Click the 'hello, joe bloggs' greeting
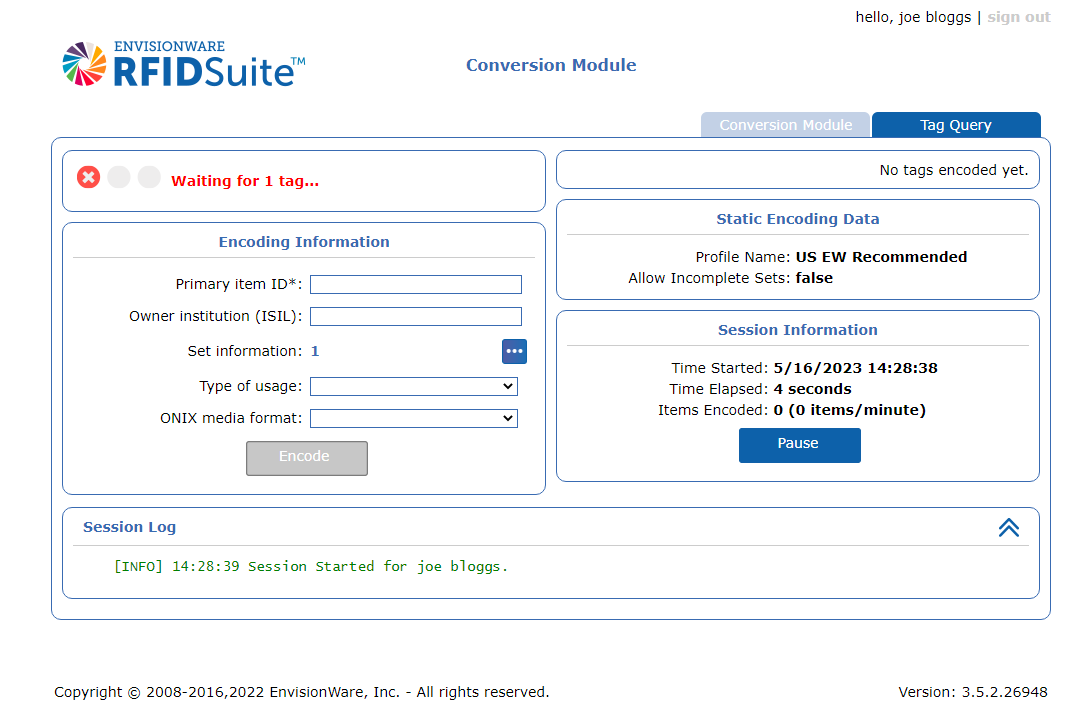 click(x=913, y=17)
